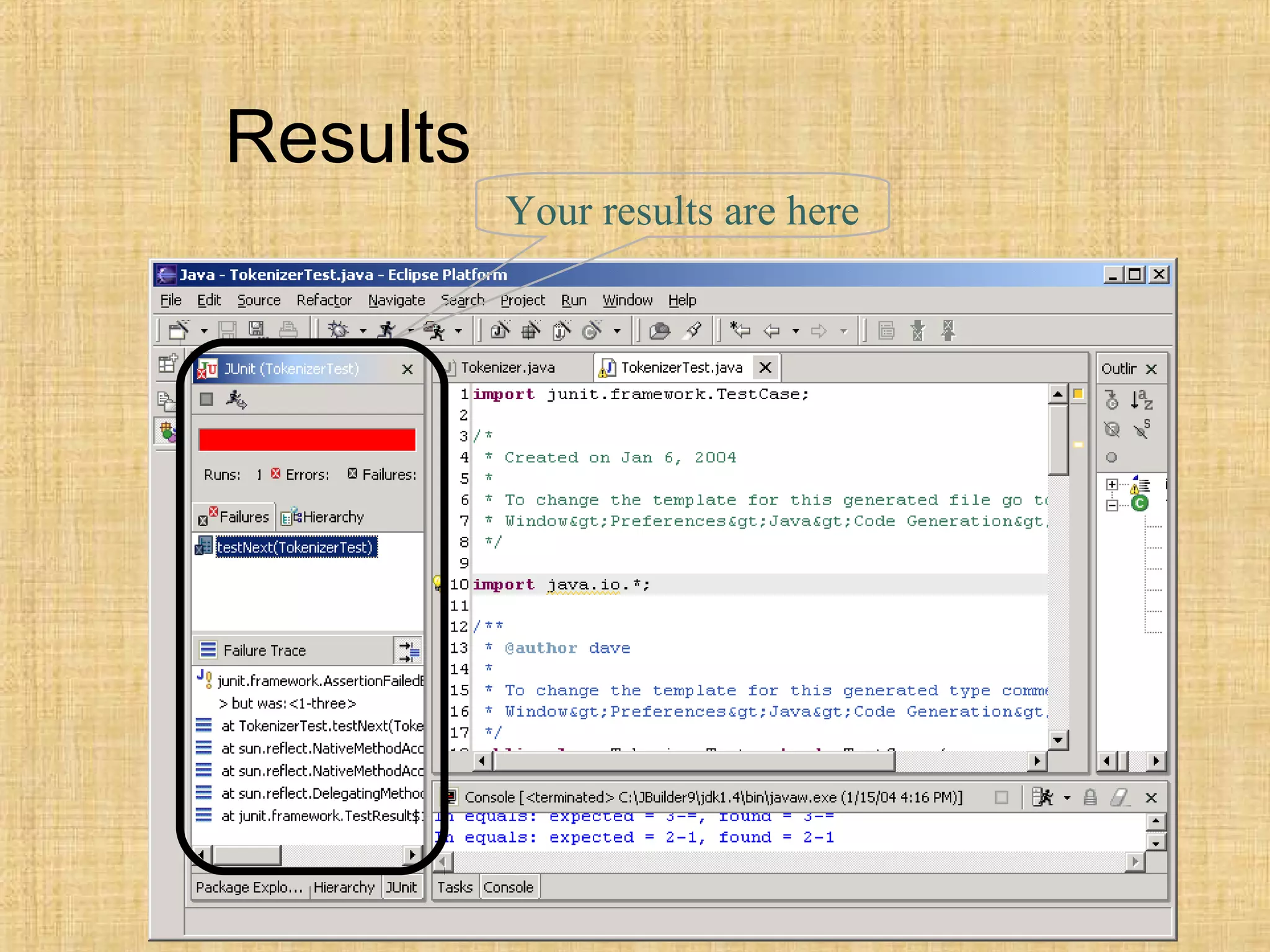Click the Debug bug icon
The image size is (1270, 952).
tap(339, 330)
